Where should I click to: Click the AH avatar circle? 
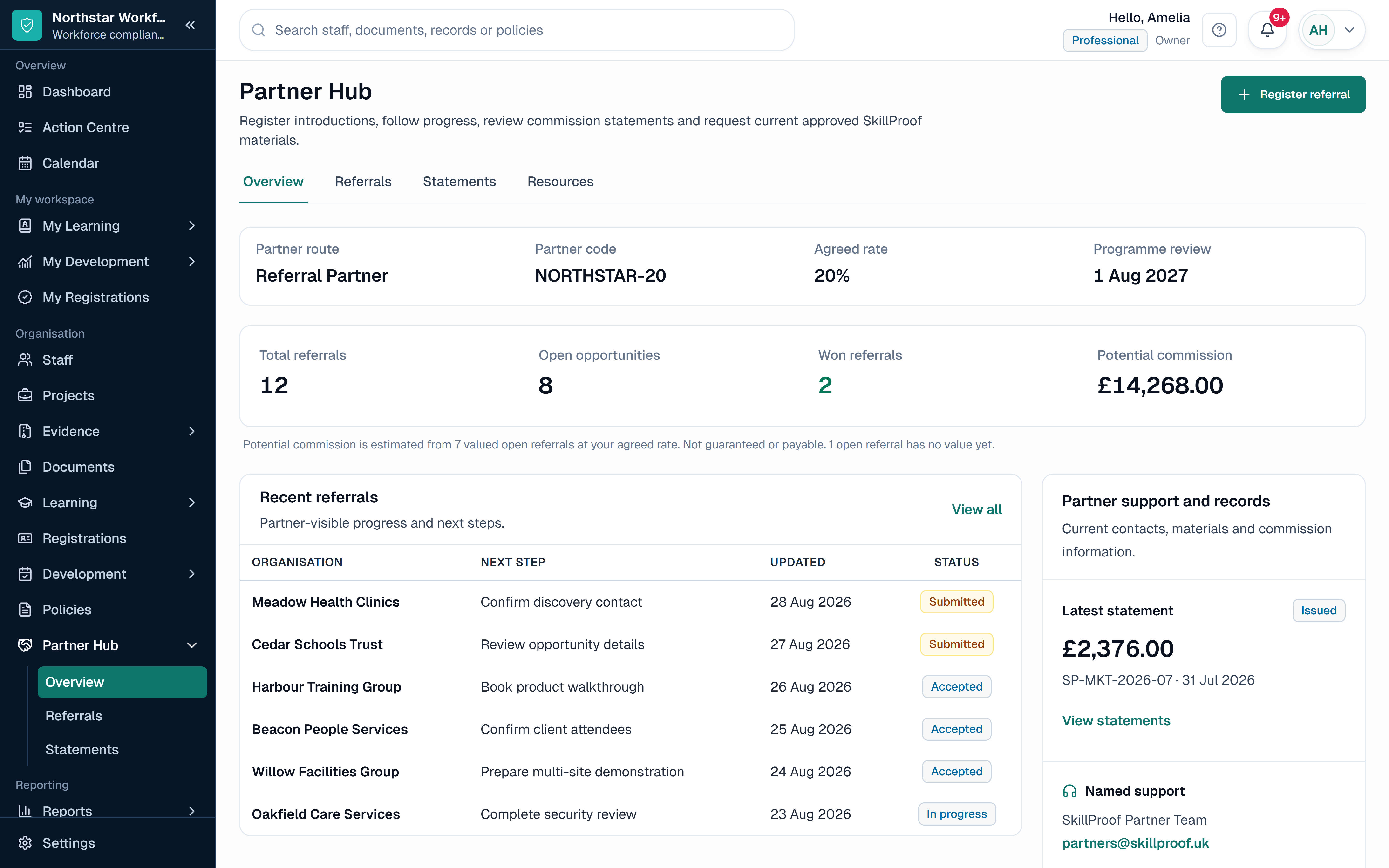click(1318, 30)
